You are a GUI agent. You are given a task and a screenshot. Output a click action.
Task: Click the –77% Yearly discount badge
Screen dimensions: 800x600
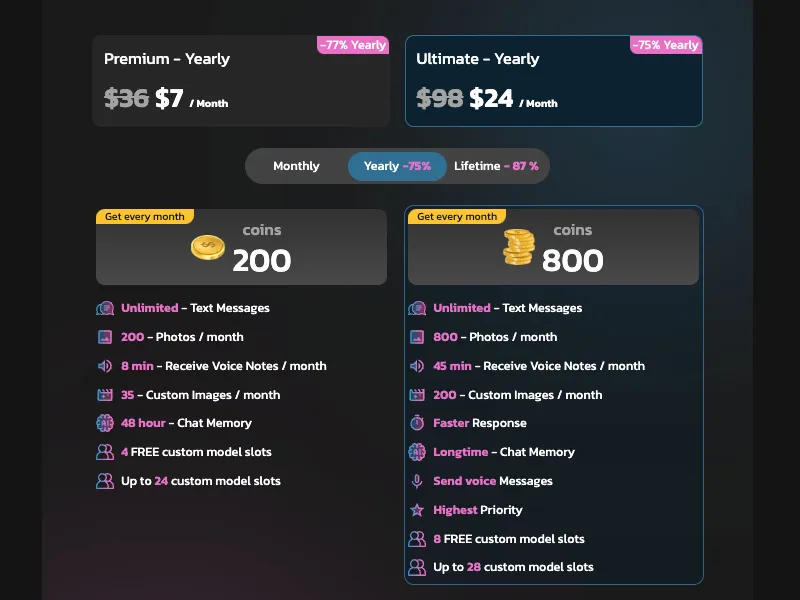[352, 44]
